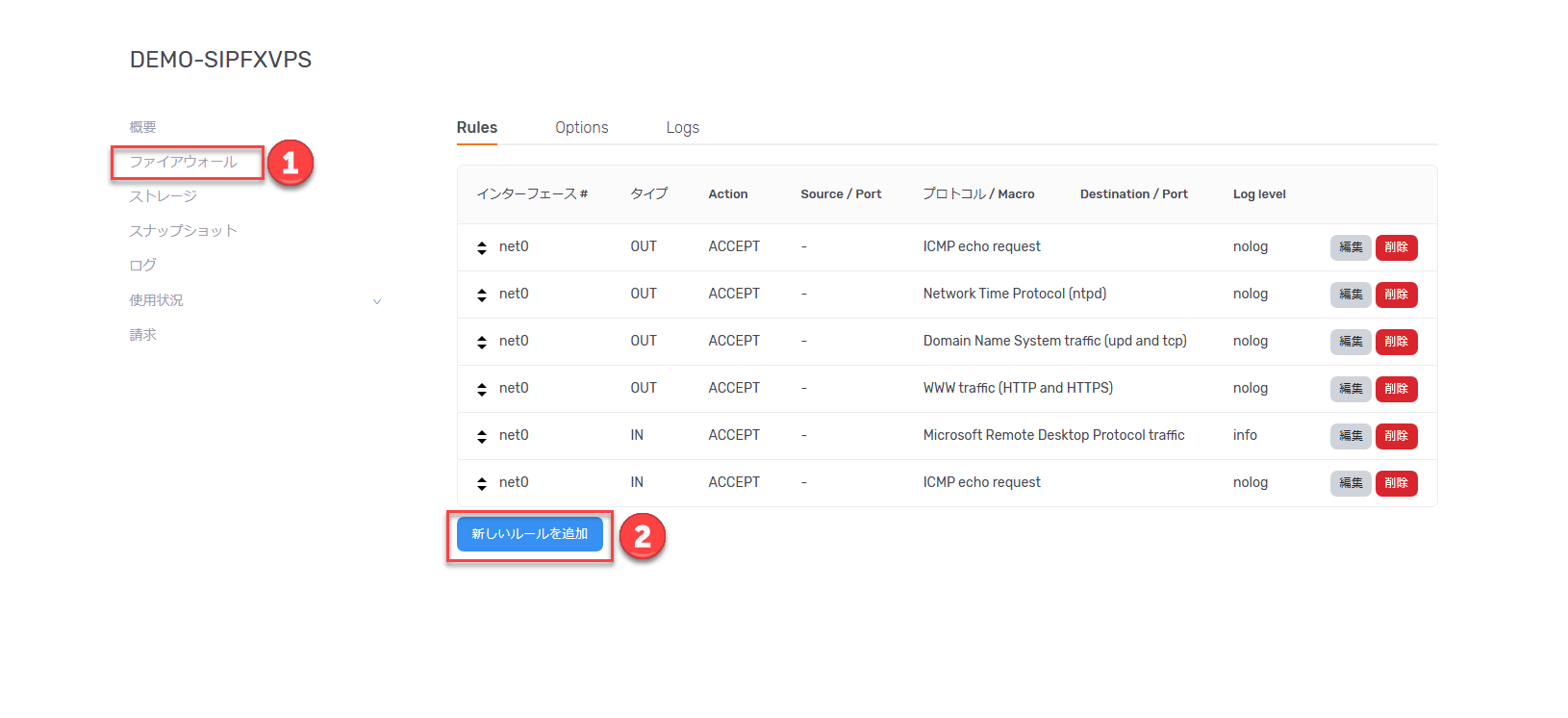Open ファイアウォール in the sidebar

pyautogui.click(x=183, y=162)
